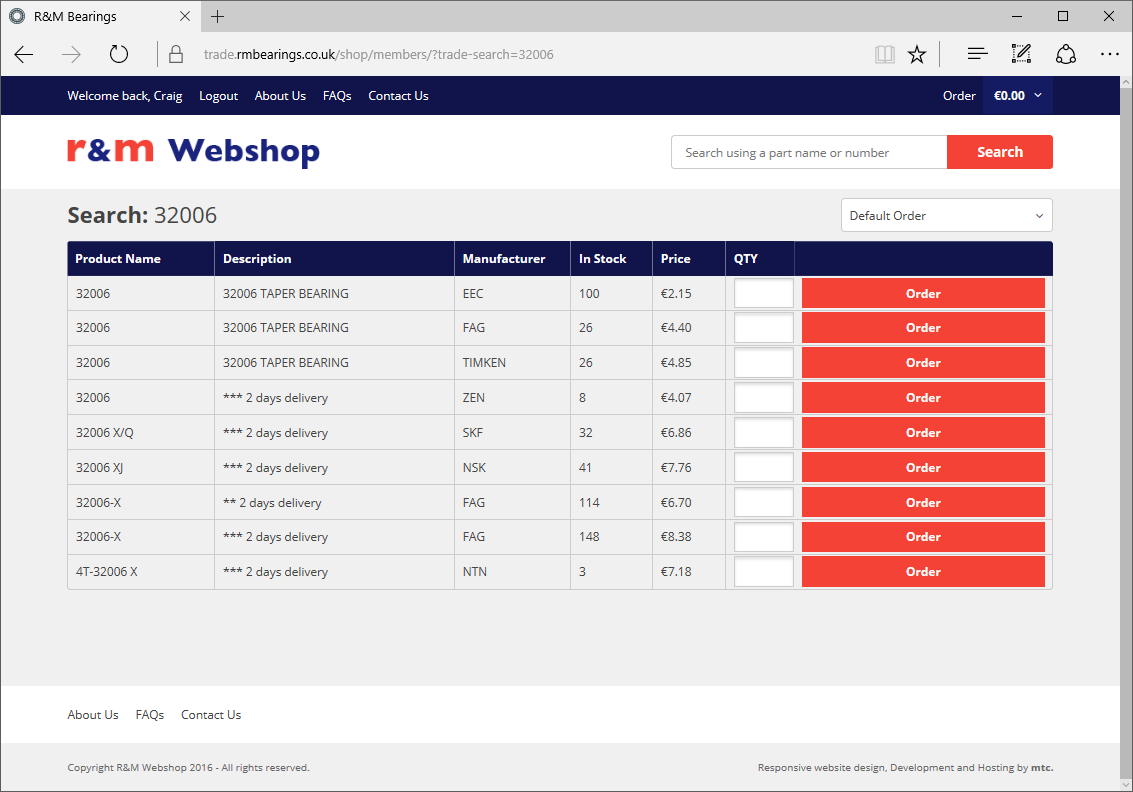Select the 32006 X/Q product name

pyautogui.click(x=105, y=433)
